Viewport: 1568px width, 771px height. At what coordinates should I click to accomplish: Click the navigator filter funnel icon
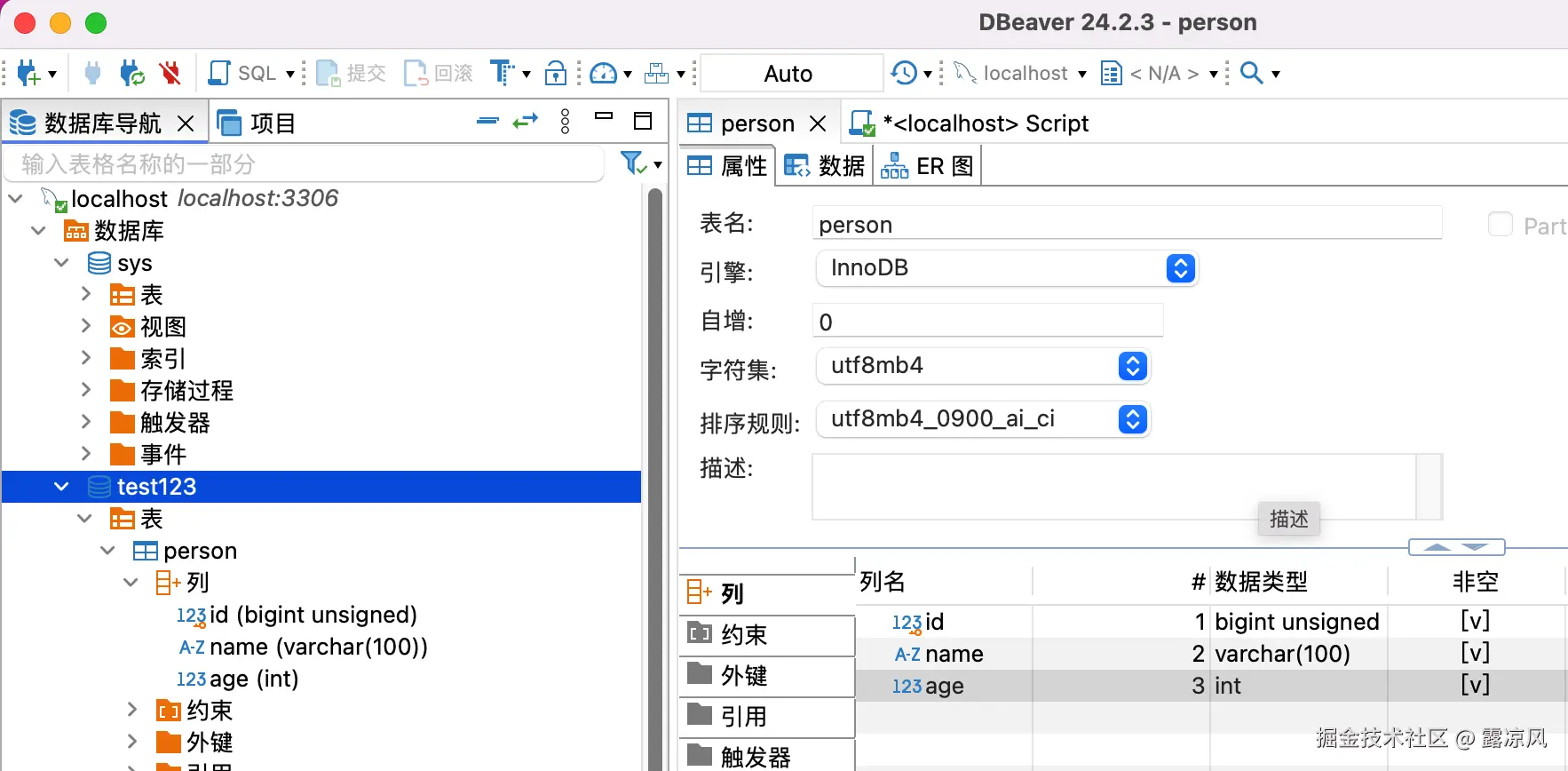pyautogui.click(x=634, y=163)
